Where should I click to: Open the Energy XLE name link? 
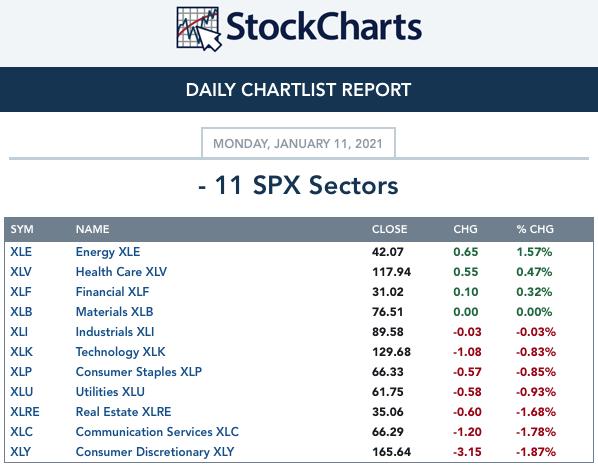[x=108, y=252]
